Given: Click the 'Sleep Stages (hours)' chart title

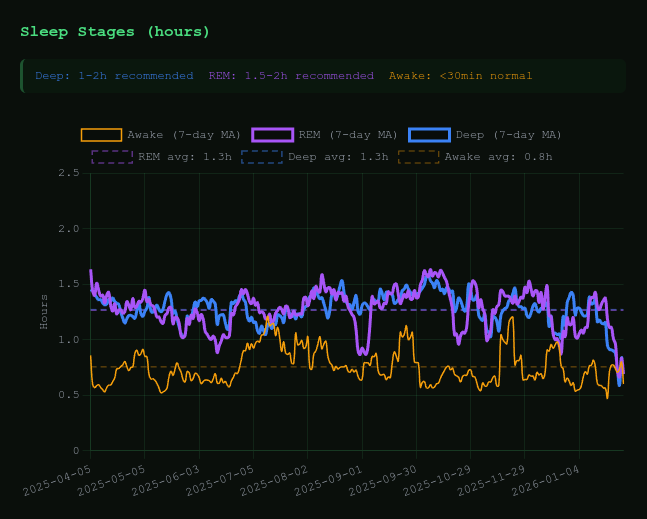Looking at the screenshot, I should 115,32.
